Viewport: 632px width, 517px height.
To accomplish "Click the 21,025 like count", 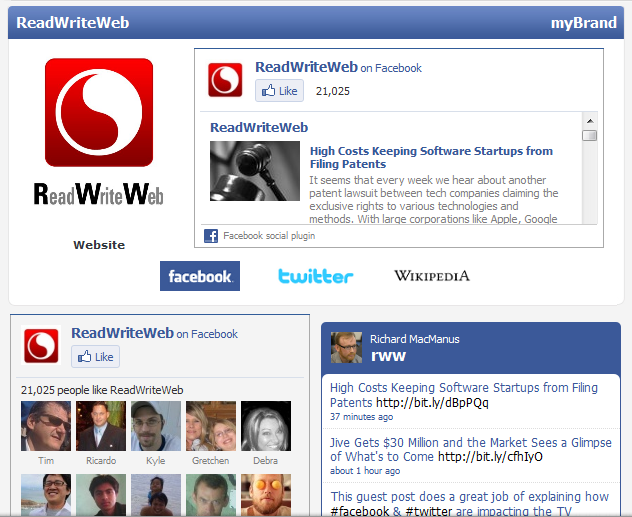I will point(333,91).
